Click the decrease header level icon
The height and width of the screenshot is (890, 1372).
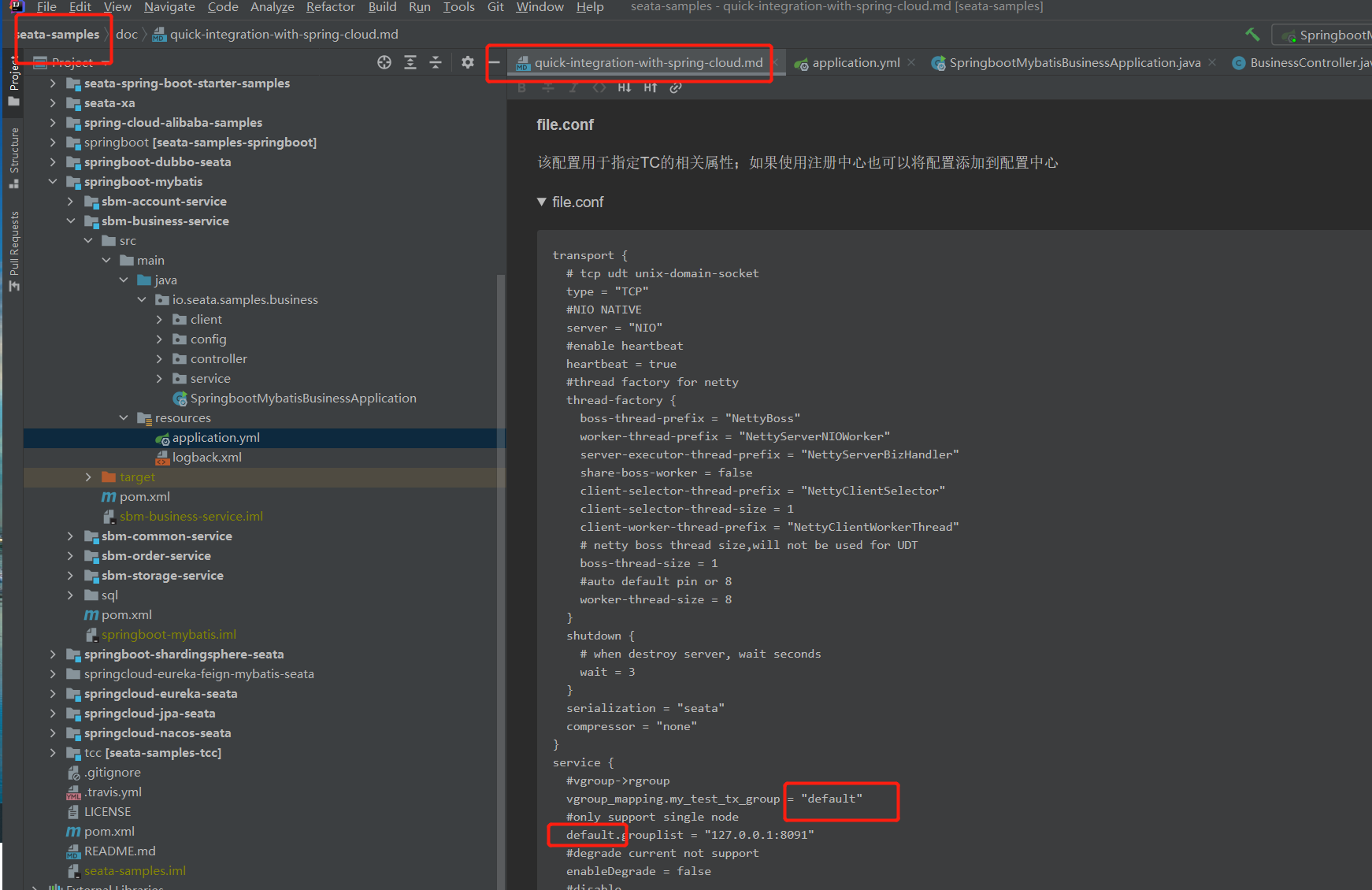click(x=625, y=87)
